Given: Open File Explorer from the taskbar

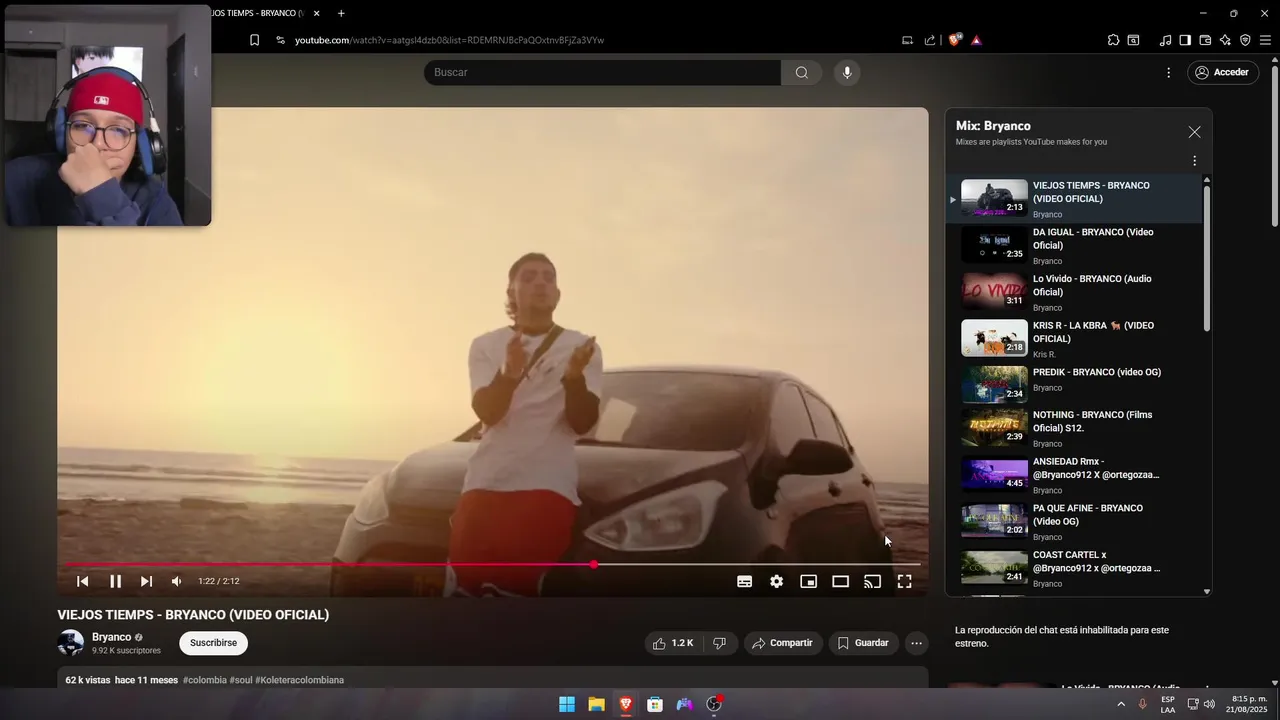Looking at the screenshot, I should coord(596,704).
